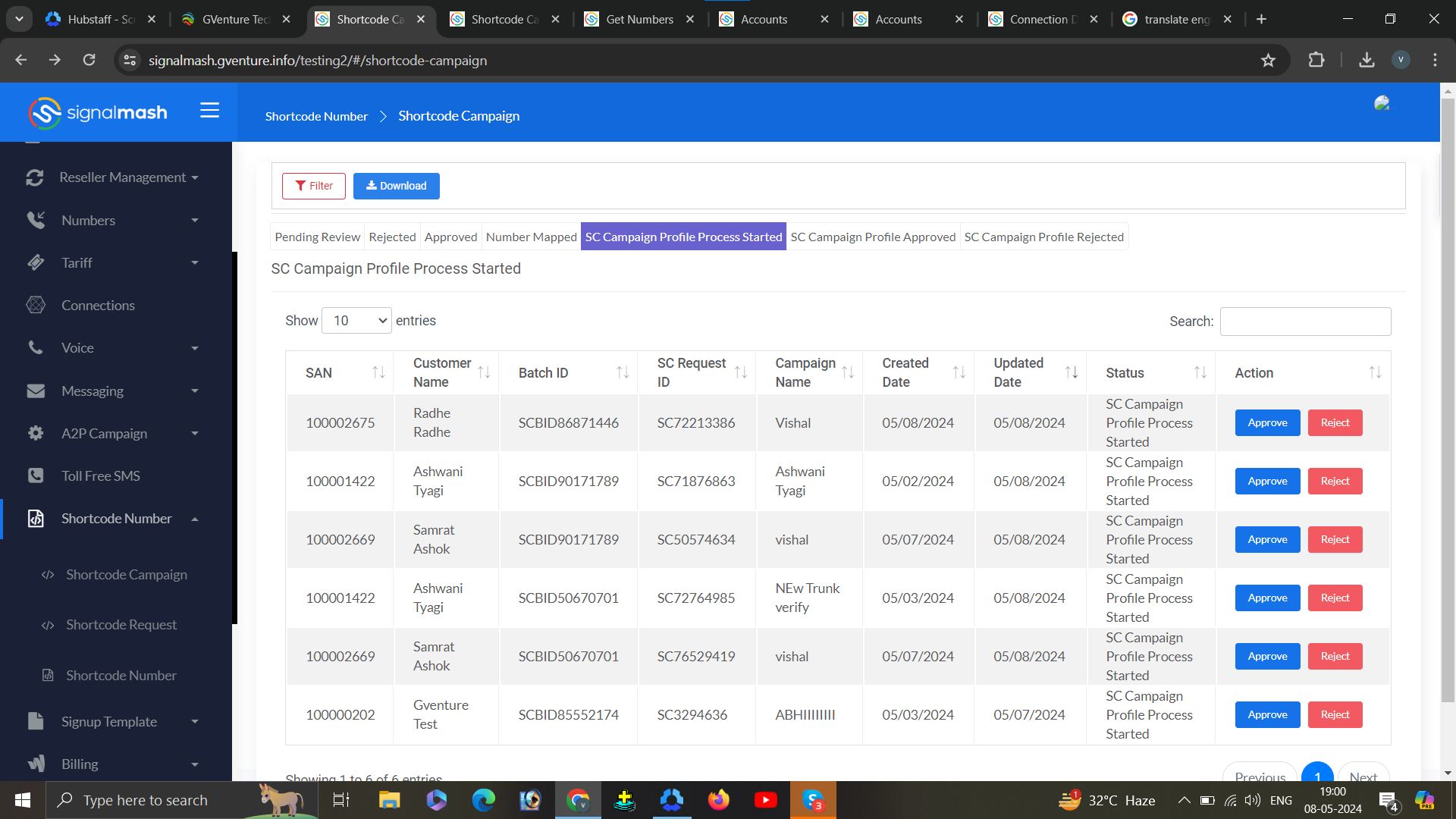The image size is (1456, 819).
Task: Click the Download button
Action: pyautogui.click(x=396, y=186)
